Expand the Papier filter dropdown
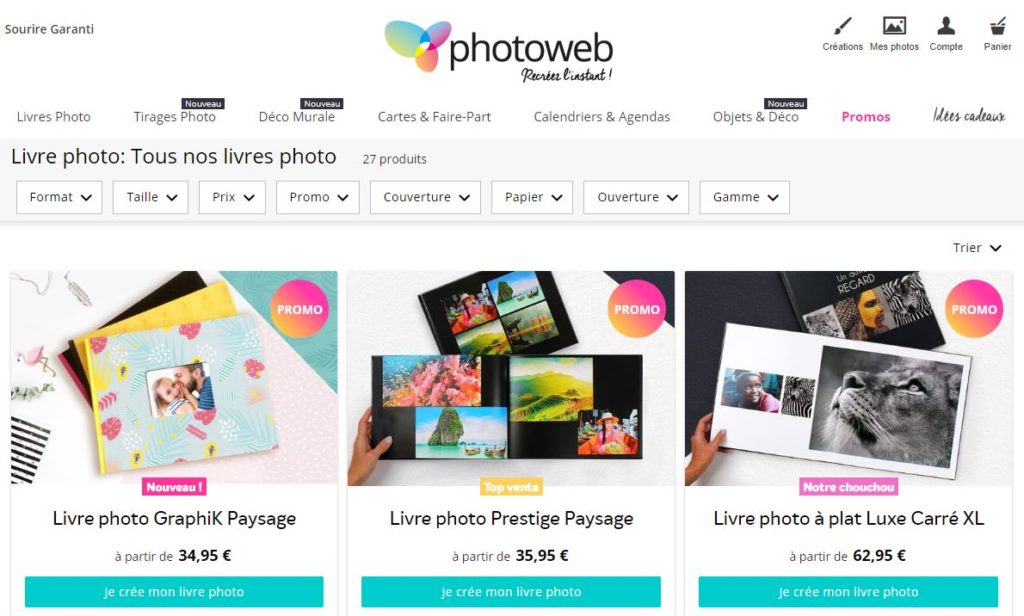Image resolution: width=1024 pixels, height=616 pixels. pyautogui.click(x=532, y=197)
